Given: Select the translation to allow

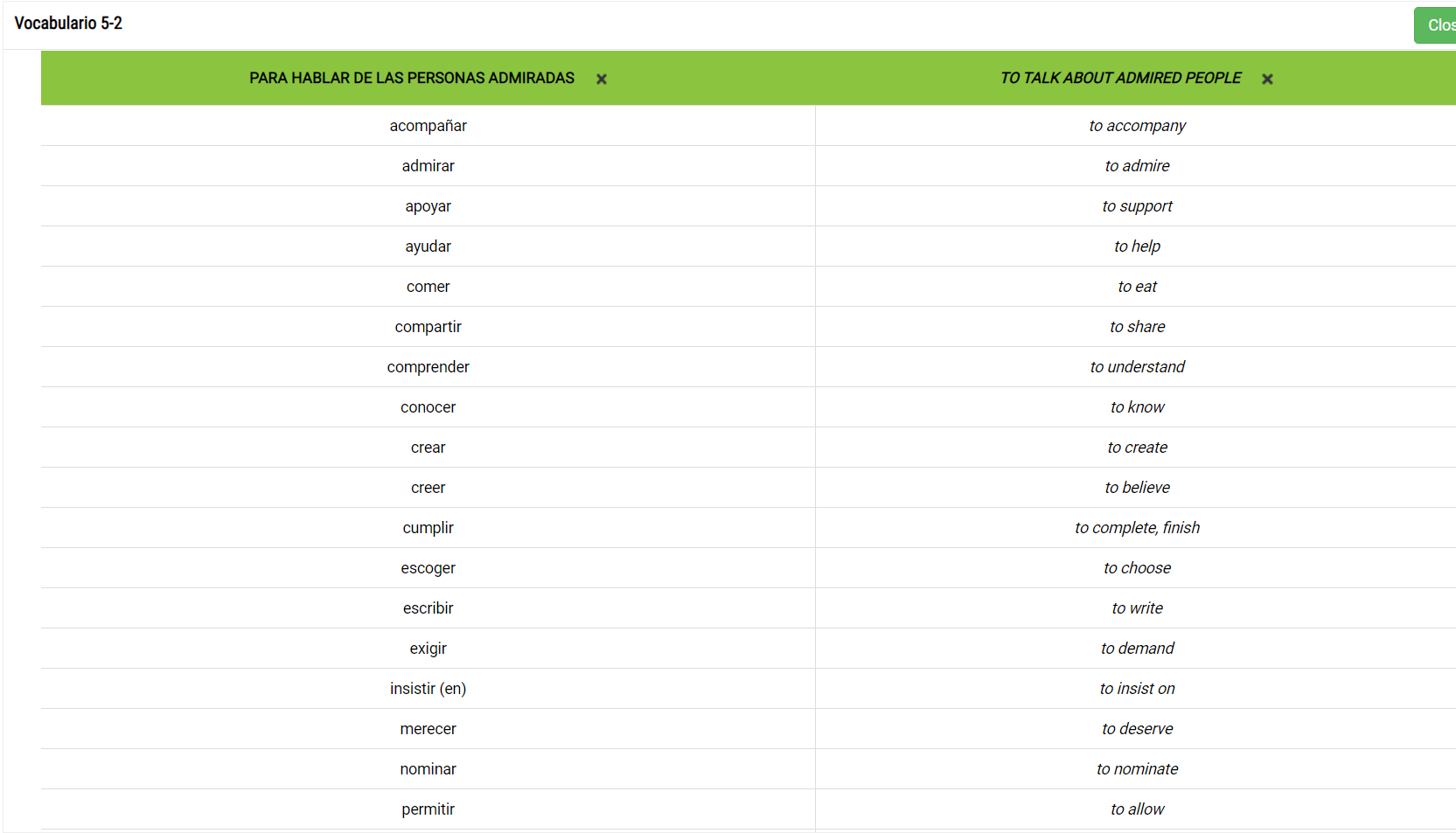Looking at the screenshot, I should tap(1138, 809).
